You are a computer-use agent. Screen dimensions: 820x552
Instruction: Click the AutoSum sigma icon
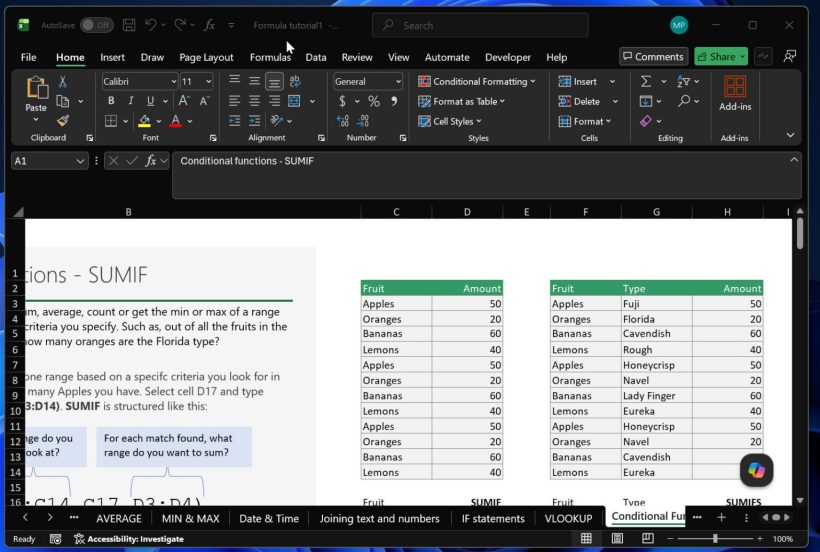point(646,81)
